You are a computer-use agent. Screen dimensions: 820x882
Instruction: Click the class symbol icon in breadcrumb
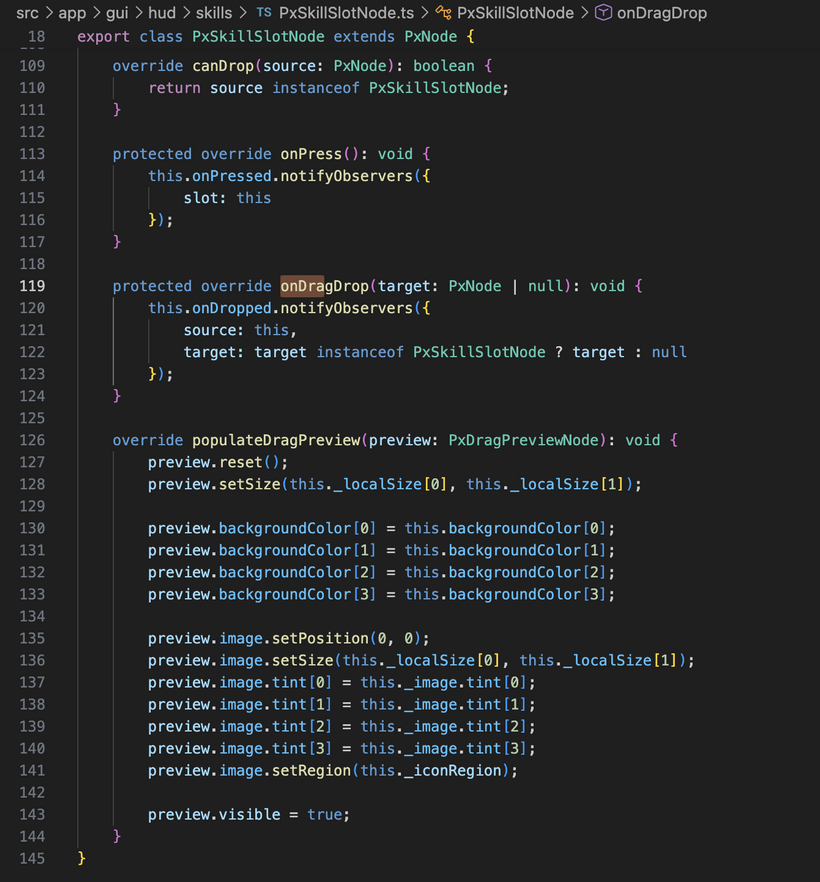444,13
